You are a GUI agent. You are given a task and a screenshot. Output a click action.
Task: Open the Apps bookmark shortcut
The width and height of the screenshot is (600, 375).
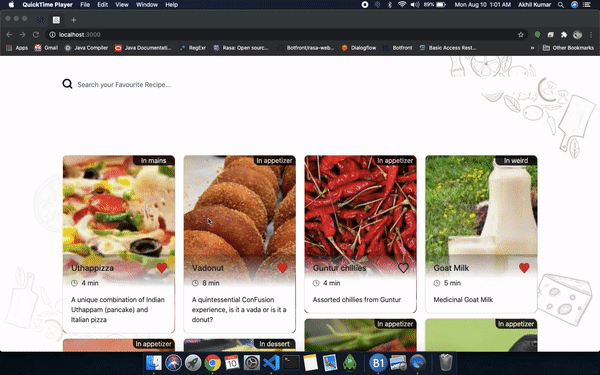pos(17,48)
